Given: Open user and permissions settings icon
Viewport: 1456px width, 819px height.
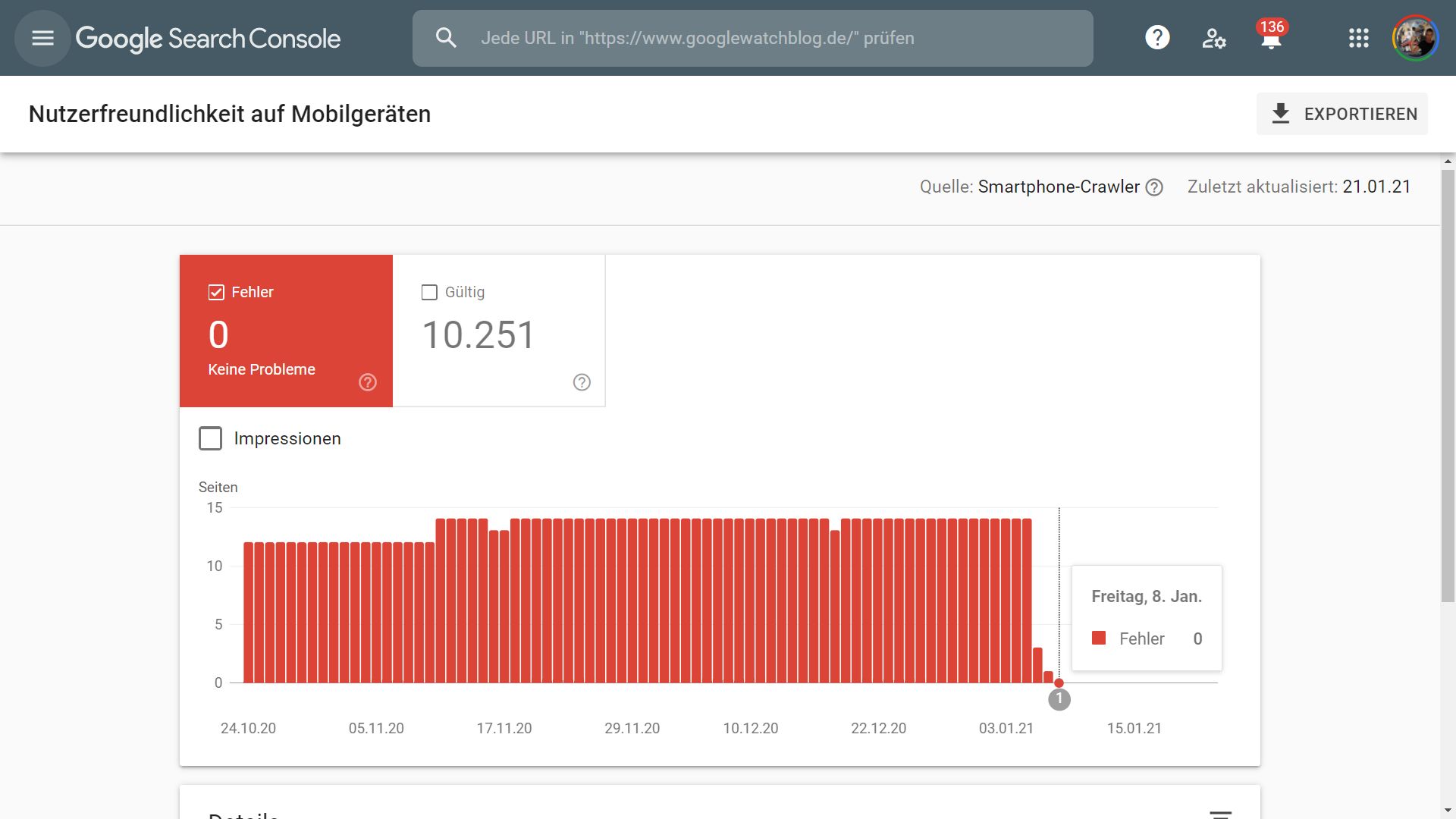Looking at the screenshot, I should click(1213, 38).
